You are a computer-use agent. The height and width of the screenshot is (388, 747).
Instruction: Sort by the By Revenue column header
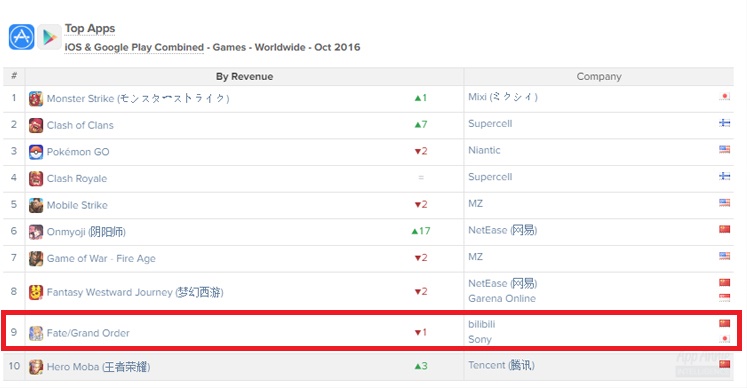point(244,76)
